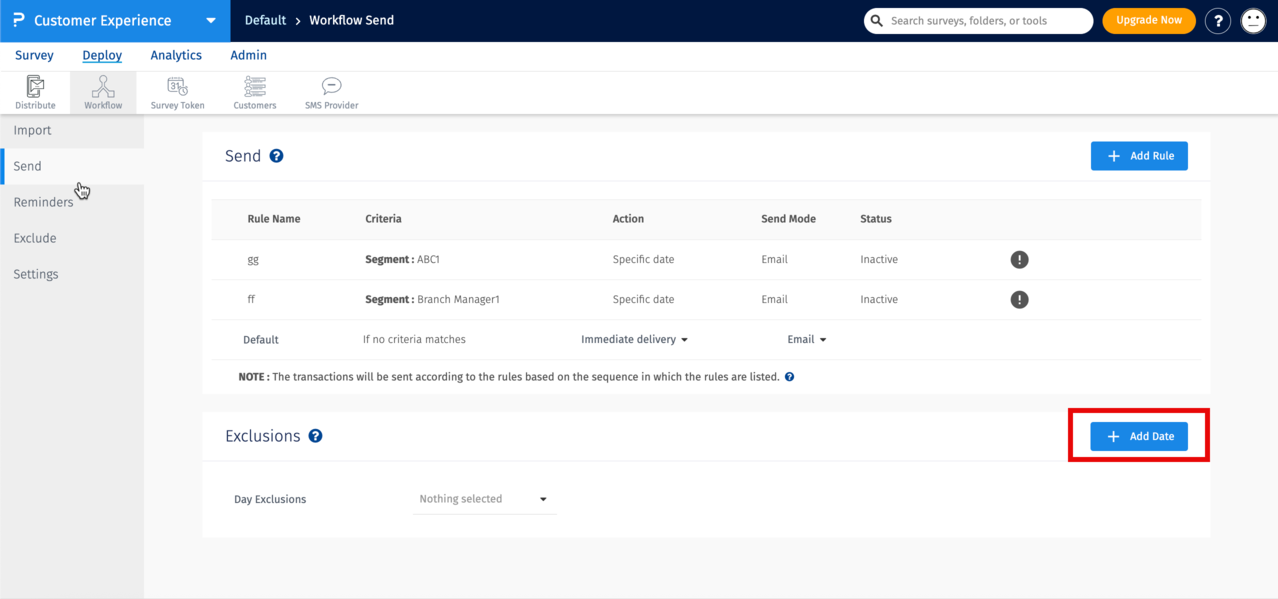Click the warning icon on the gg rule
1278x599 pixels.
(1019, 259)
